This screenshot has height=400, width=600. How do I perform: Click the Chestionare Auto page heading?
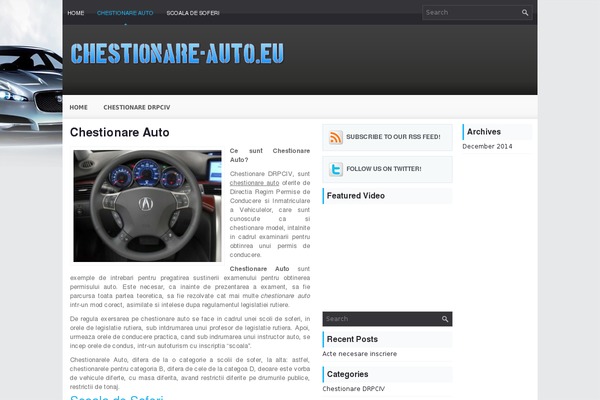pos(119,132)
